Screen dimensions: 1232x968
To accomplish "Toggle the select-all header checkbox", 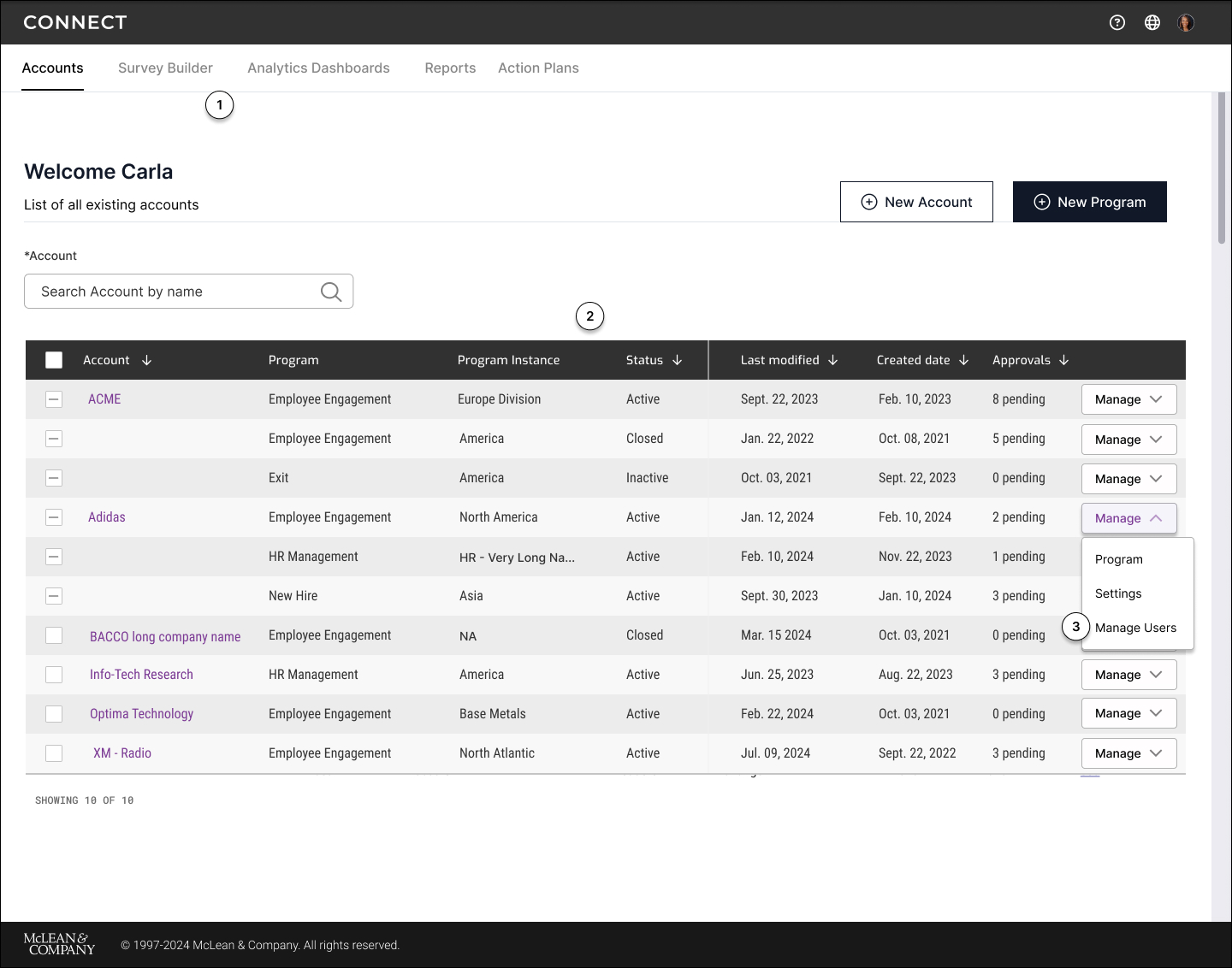I will pos(54,360).
